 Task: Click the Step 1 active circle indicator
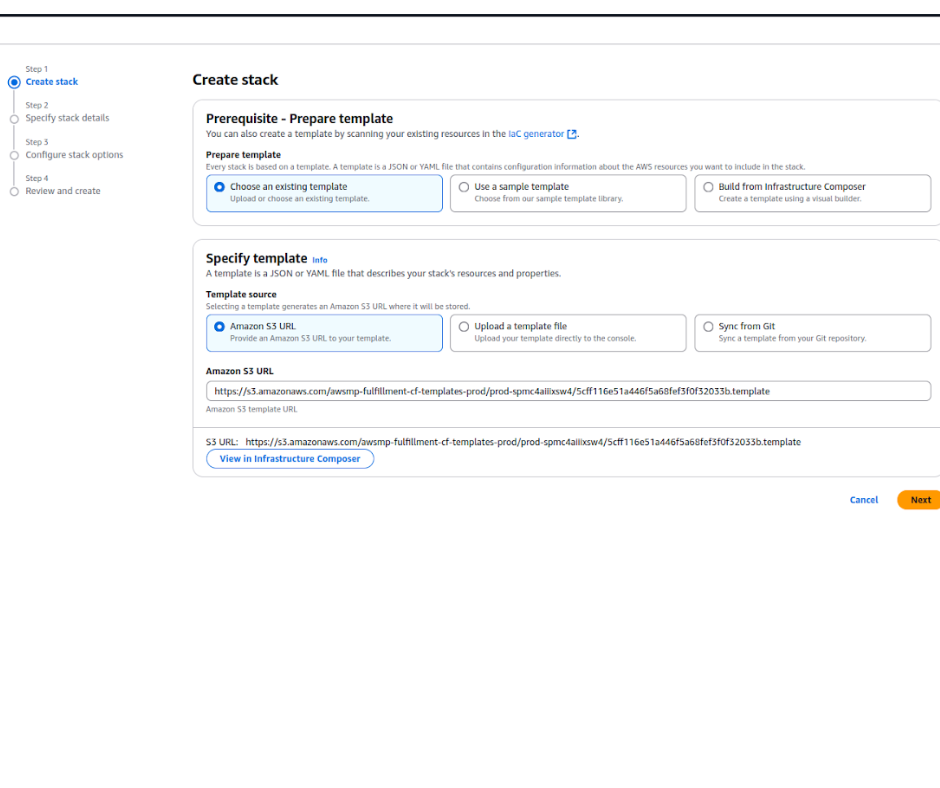(14, 82)
